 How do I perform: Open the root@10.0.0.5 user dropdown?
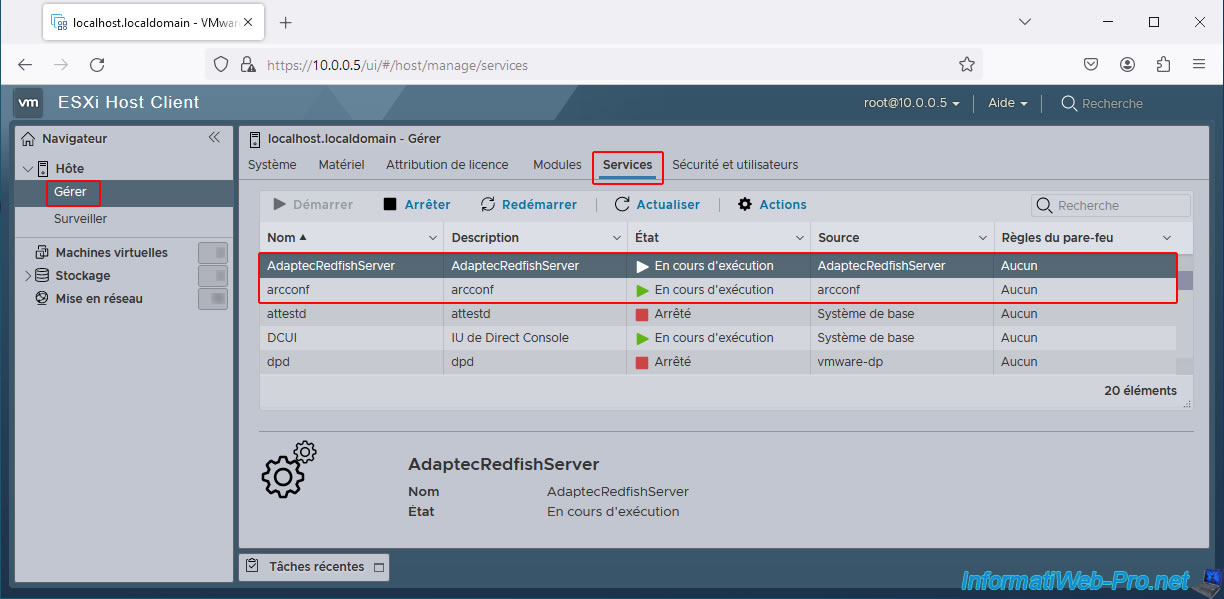coord(911,103)
